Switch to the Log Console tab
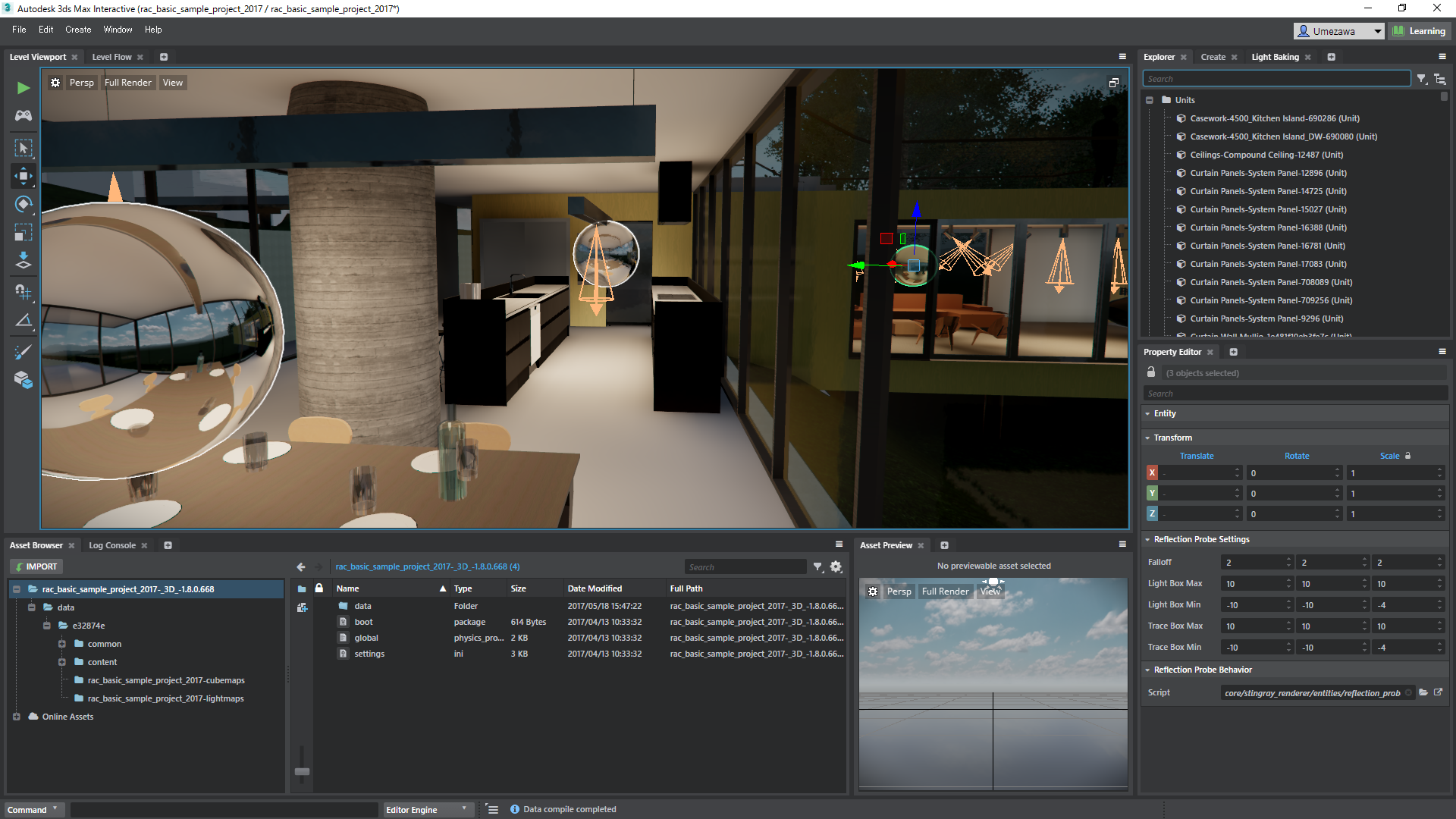The height and width of the screenshot is (819, 1456). [x=112, y=545]
